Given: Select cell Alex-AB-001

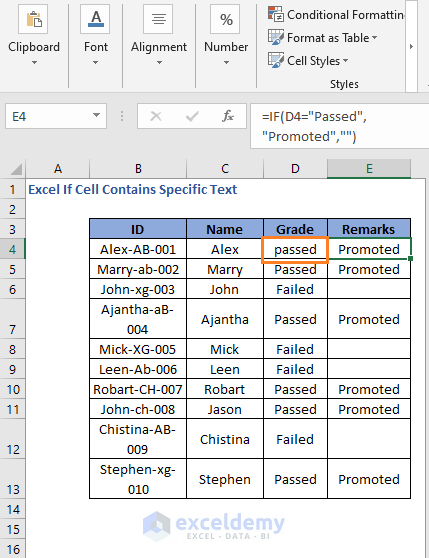Looking at the screenshot, I should pyautogui.click(x=138, y=249).
